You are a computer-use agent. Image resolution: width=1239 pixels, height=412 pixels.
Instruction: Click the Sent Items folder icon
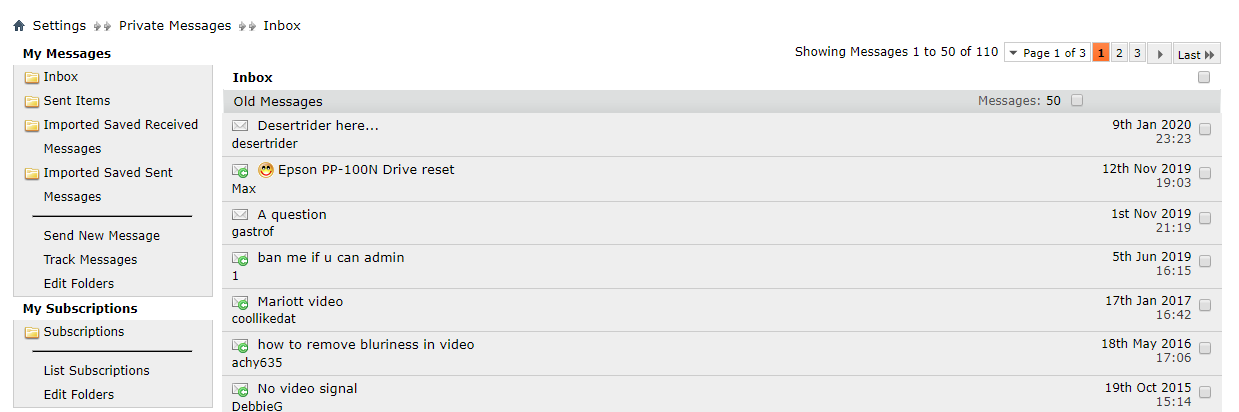pos(32,101)
